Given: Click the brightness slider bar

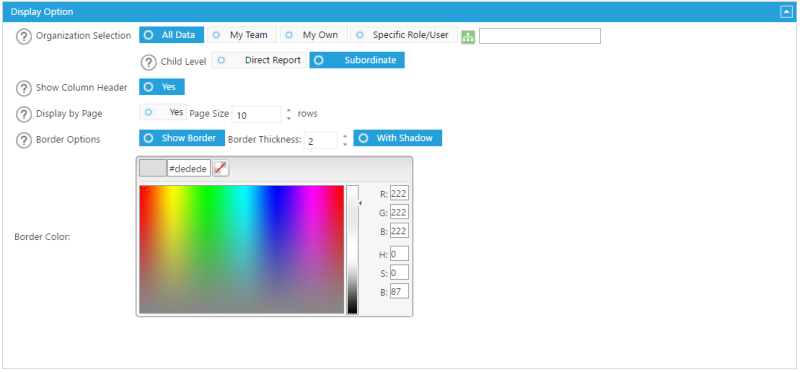Looking at the screenshot, I should 353,249.
